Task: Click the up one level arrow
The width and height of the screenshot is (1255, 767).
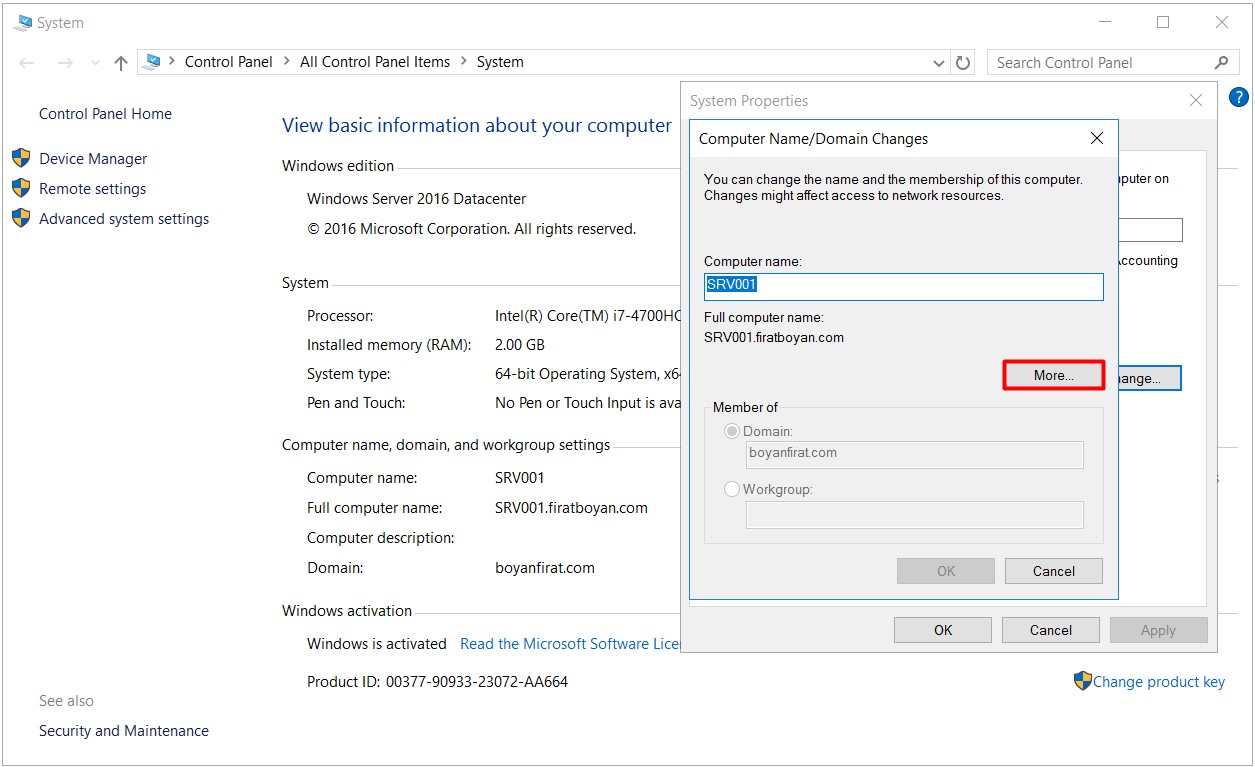Action: pos(121,62)
